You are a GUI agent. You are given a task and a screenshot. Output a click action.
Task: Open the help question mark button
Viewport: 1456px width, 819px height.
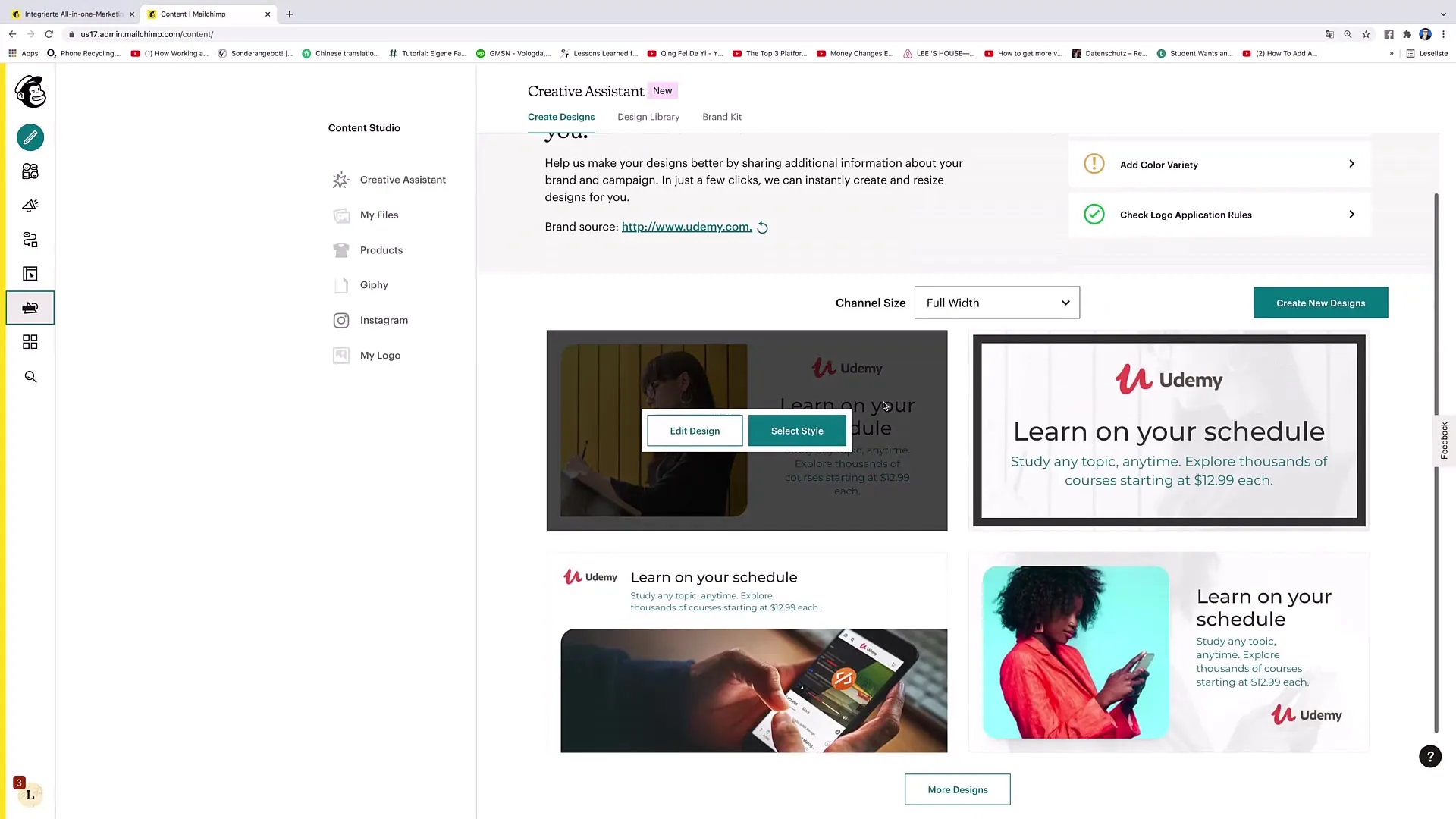tap(1429, 756)
